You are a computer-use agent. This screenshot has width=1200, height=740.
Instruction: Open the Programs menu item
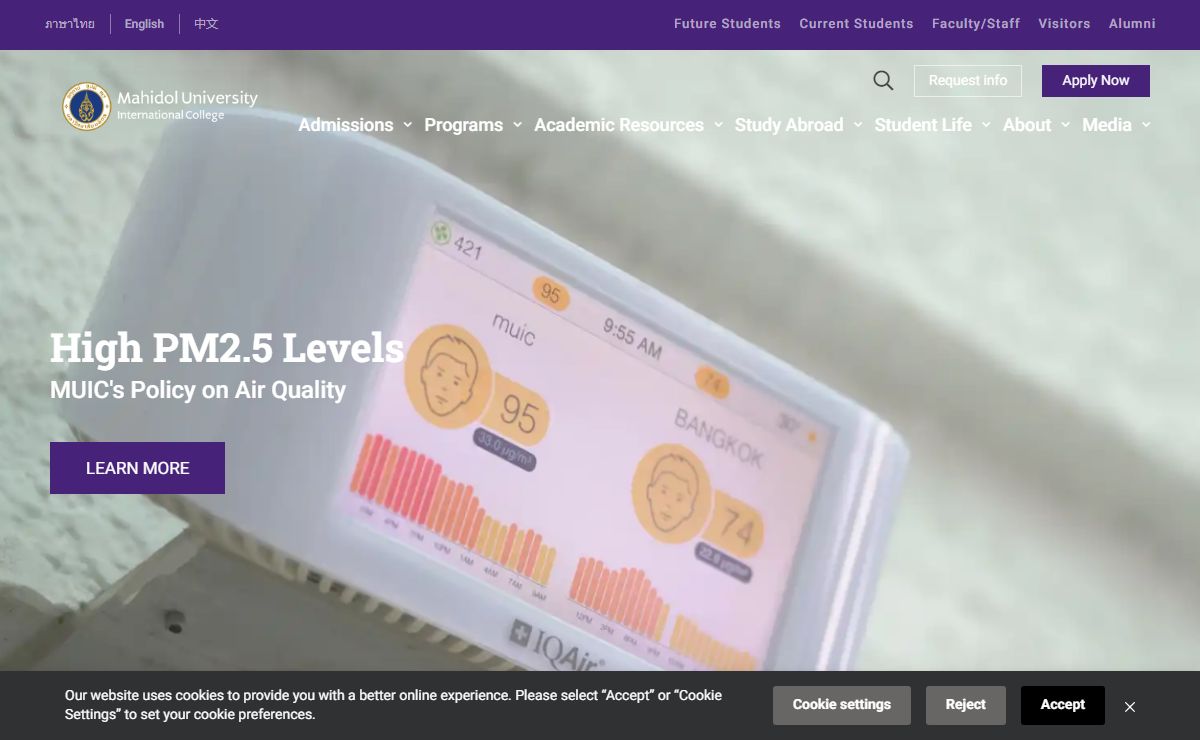(463, 125)
